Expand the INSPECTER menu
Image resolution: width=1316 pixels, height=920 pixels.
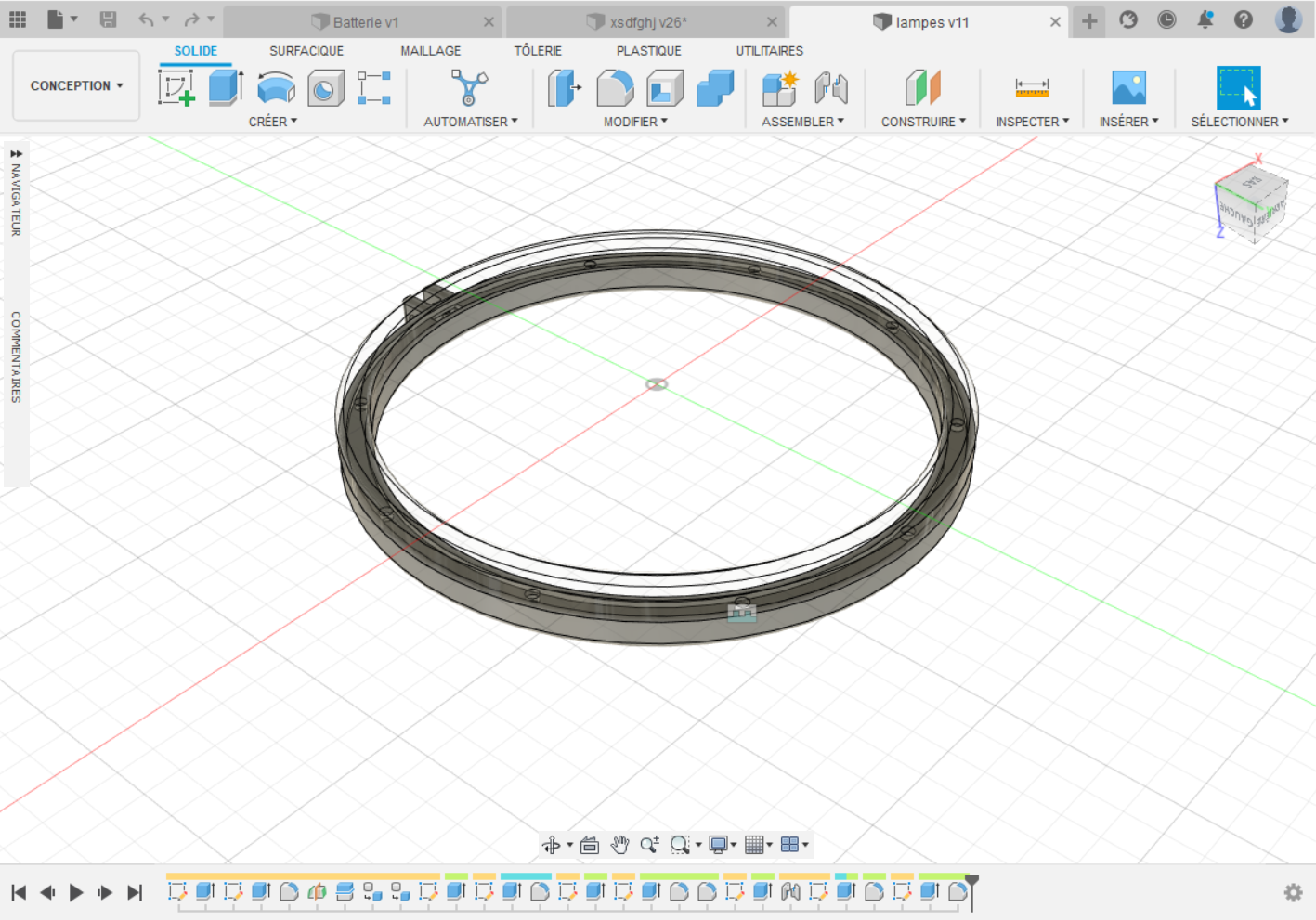click(1032, 122)
